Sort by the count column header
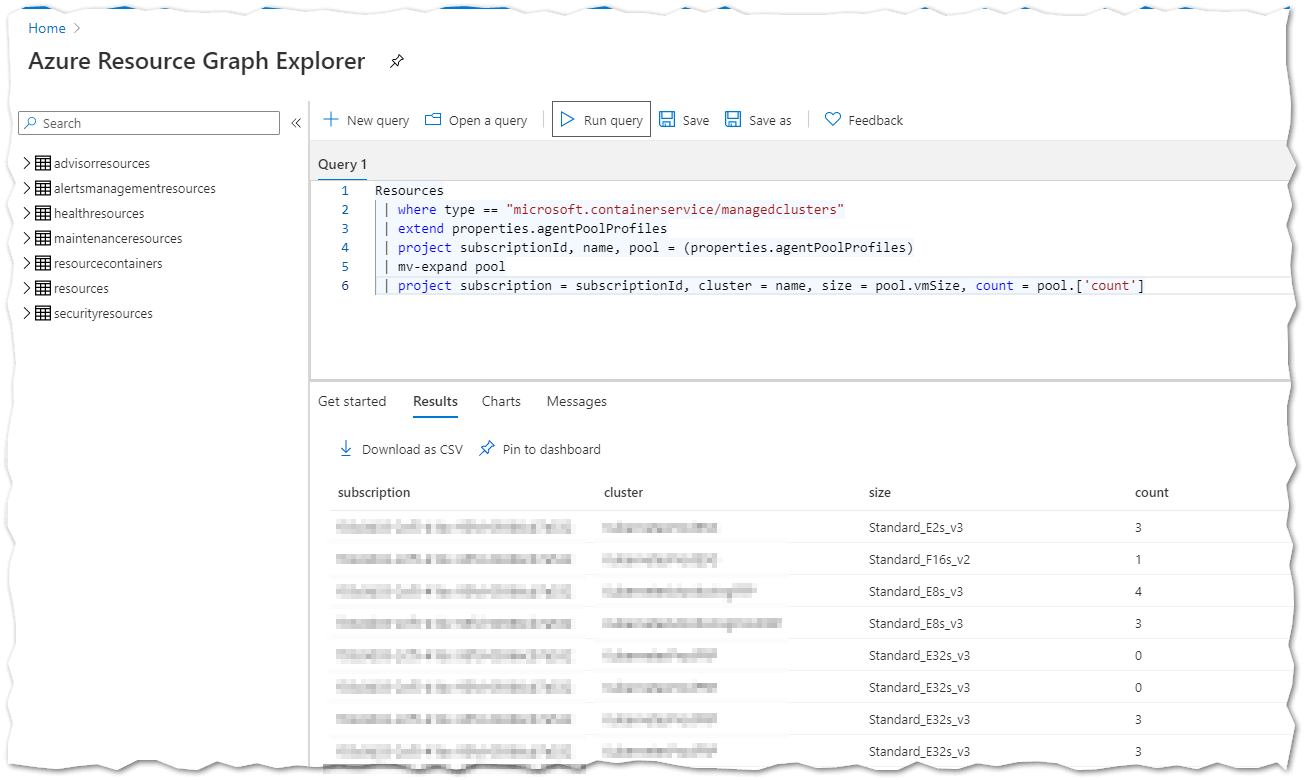1306x780 pixels. pyautogui.click(x=1152, y=492)
